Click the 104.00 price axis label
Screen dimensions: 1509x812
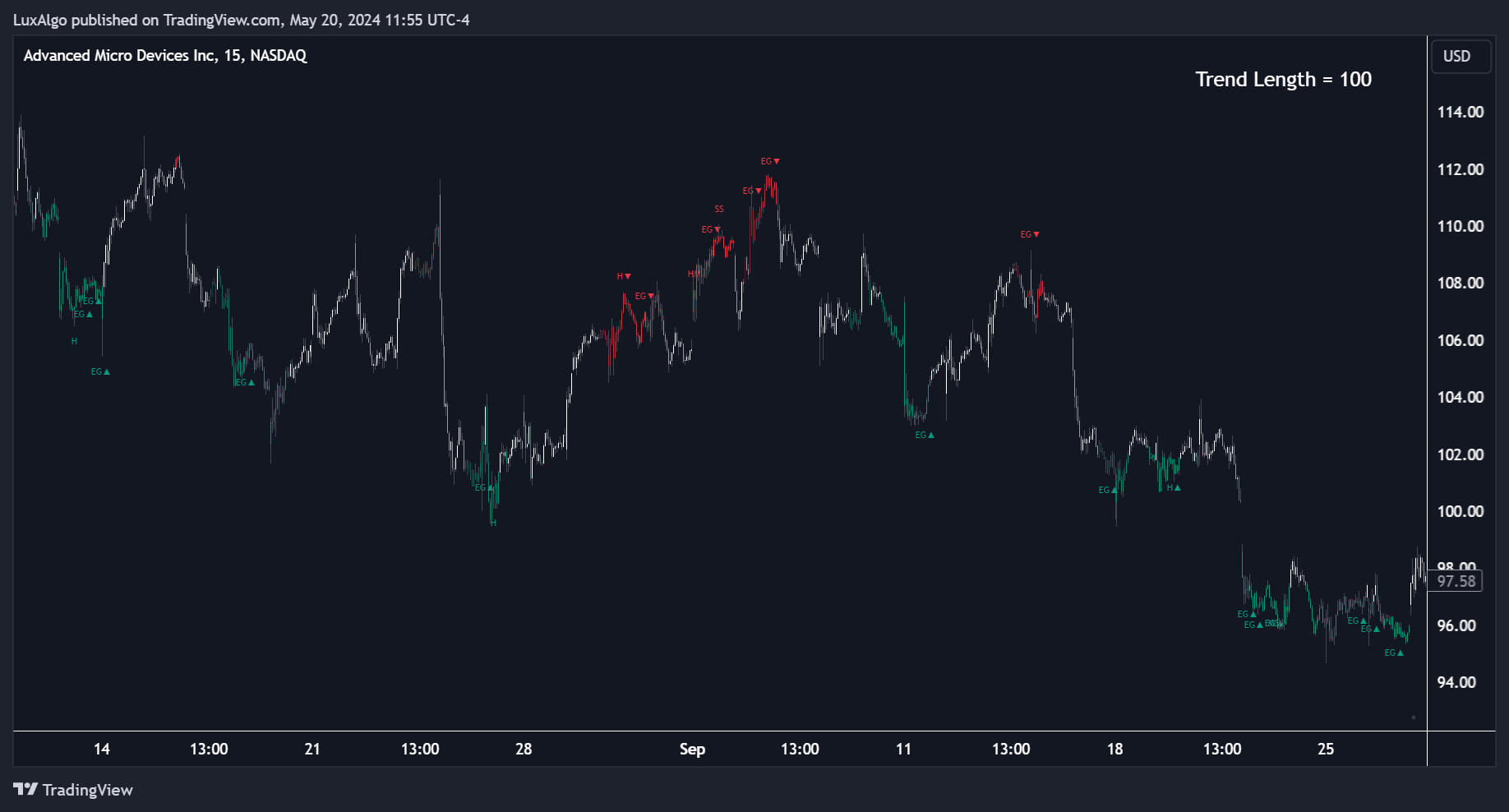(x=1460, y=397)
